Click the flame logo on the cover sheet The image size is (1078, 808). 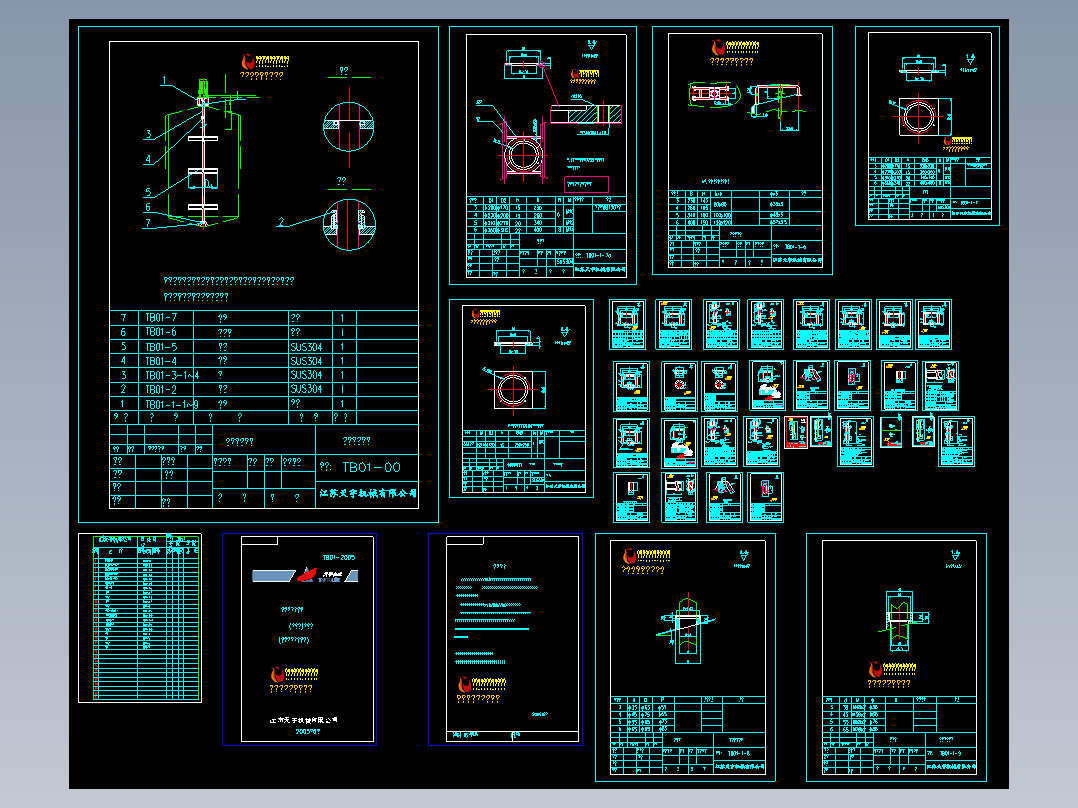(x=278, y=674)
